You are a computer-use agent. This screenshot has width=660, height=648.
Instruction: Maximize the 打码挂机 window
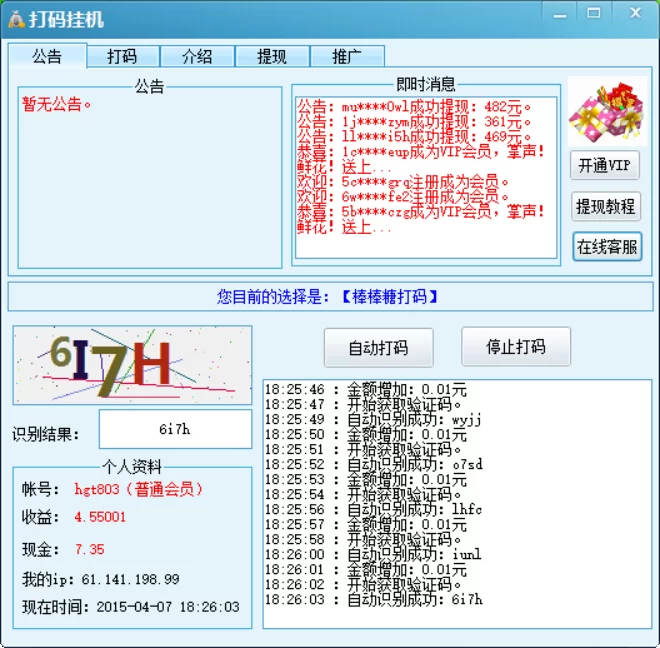pos(593,13)
